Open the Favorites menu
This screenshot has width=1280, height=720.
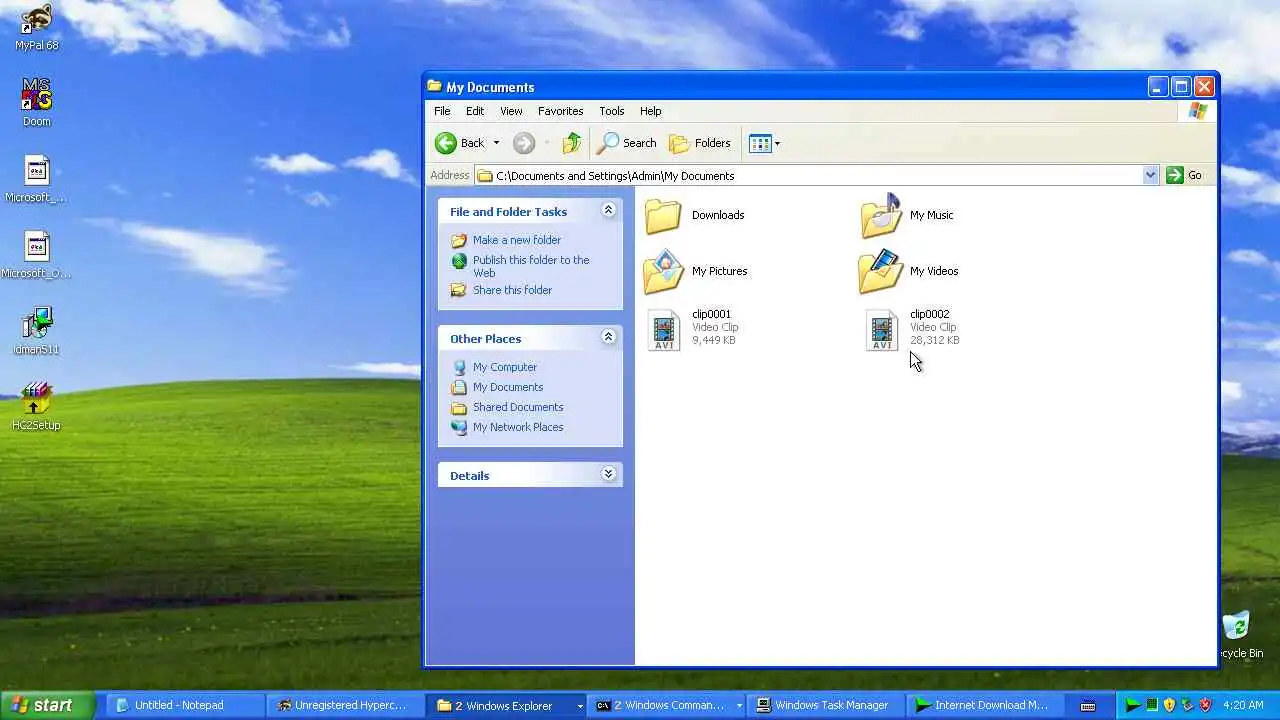560,111
